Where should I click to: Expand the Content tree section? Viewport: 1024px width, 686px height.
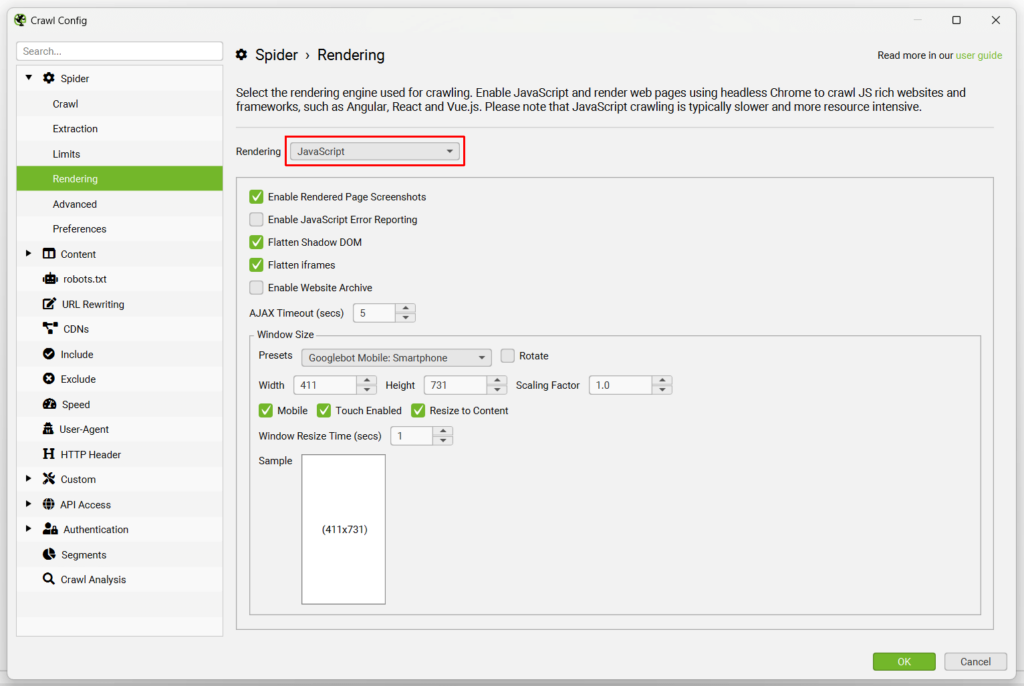(29, 254)
